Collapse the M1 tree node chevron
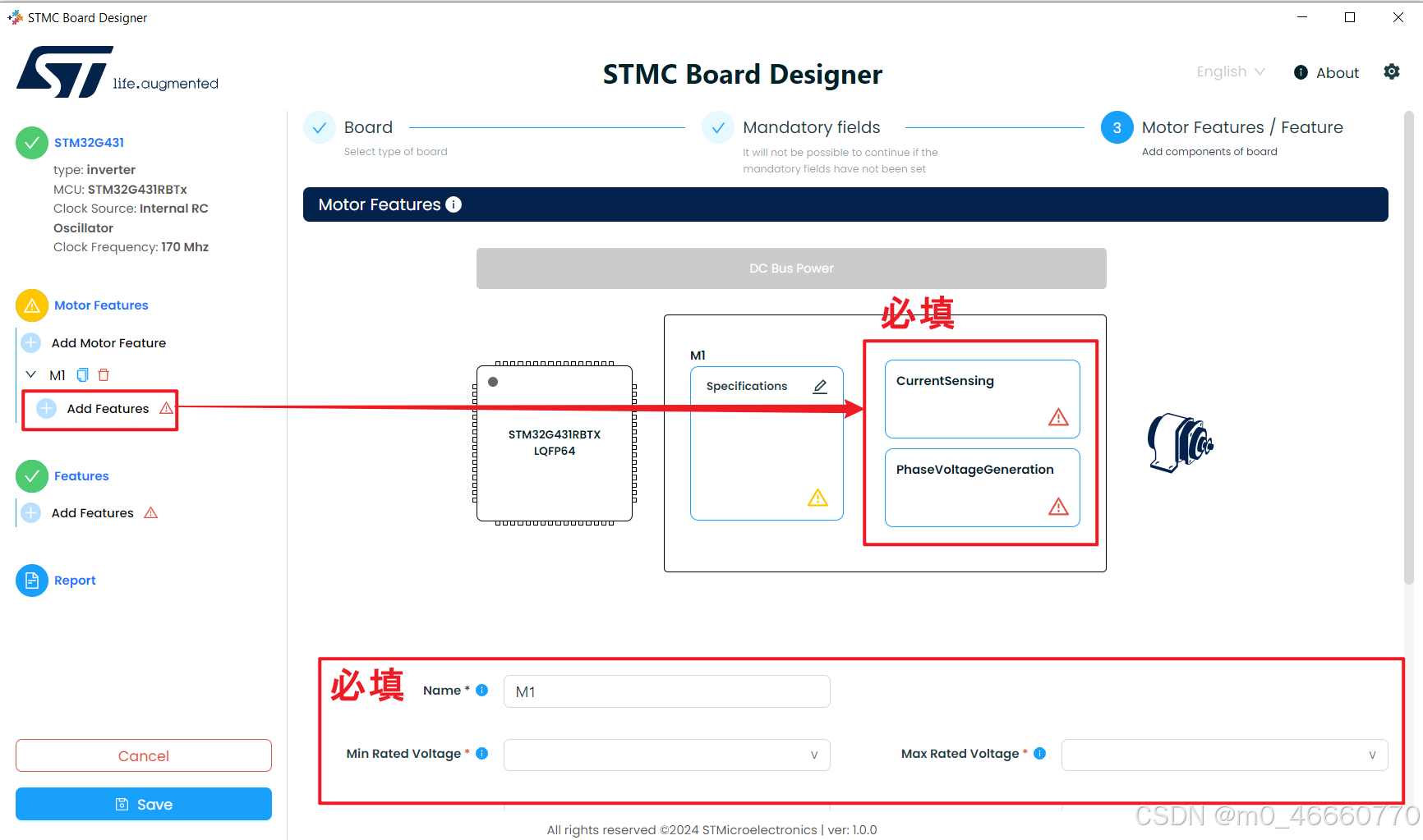The width and height of the screenshot is (1423, 840). 31,375
